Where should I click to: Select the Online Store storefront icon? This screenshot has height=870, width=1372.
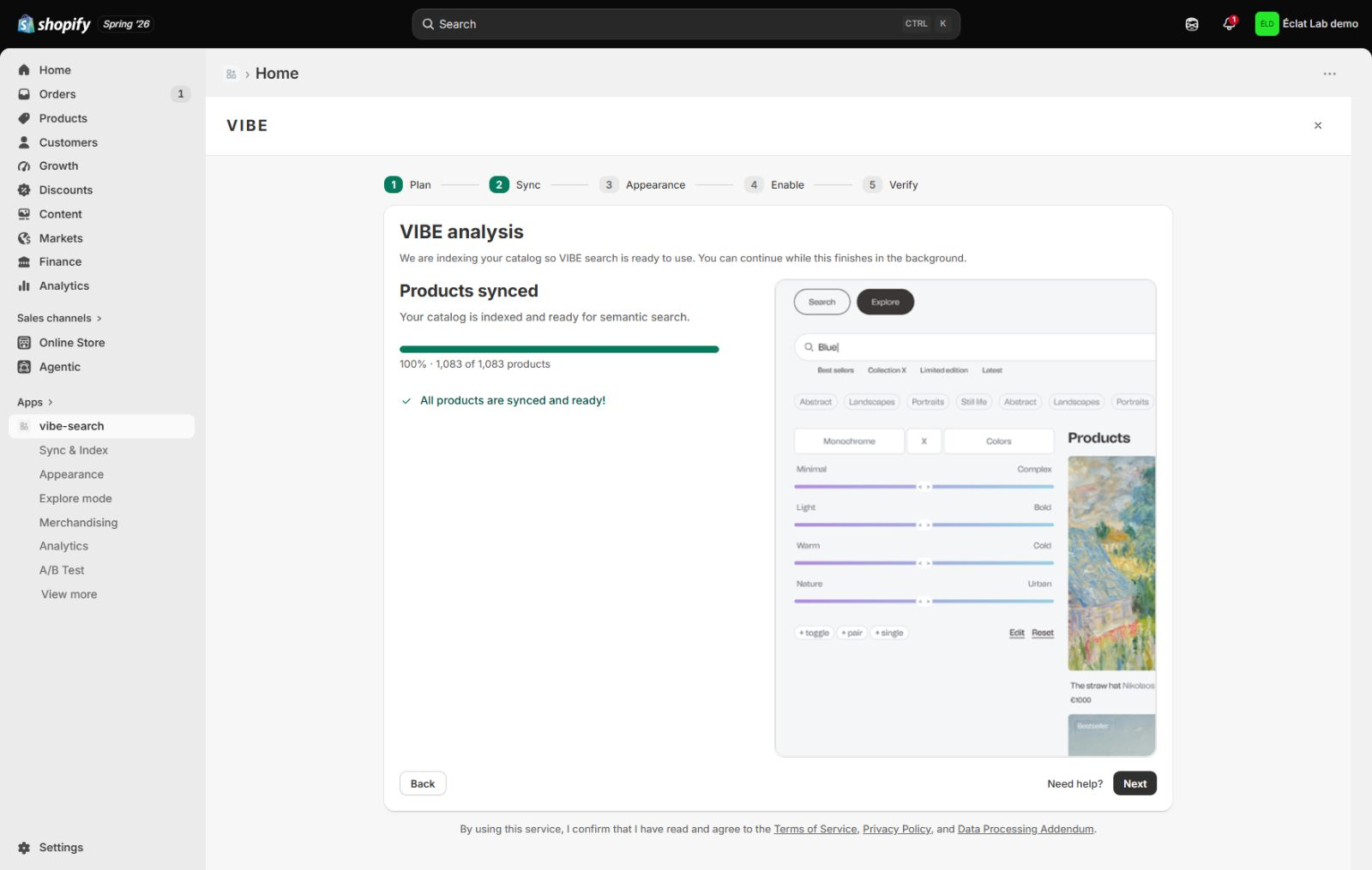pos(24,343)
